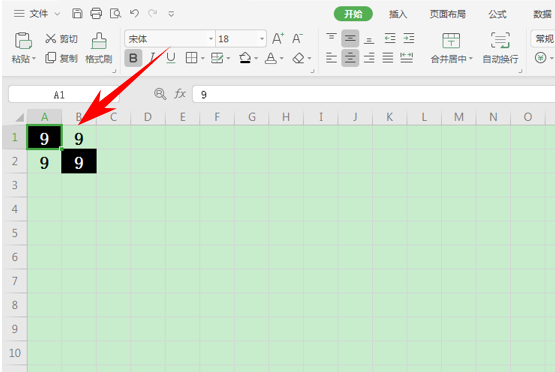The image size is (555, 372).
Task: Open the font size 18 dropdown
Action: pyautogui.click(x=262, y=39)
